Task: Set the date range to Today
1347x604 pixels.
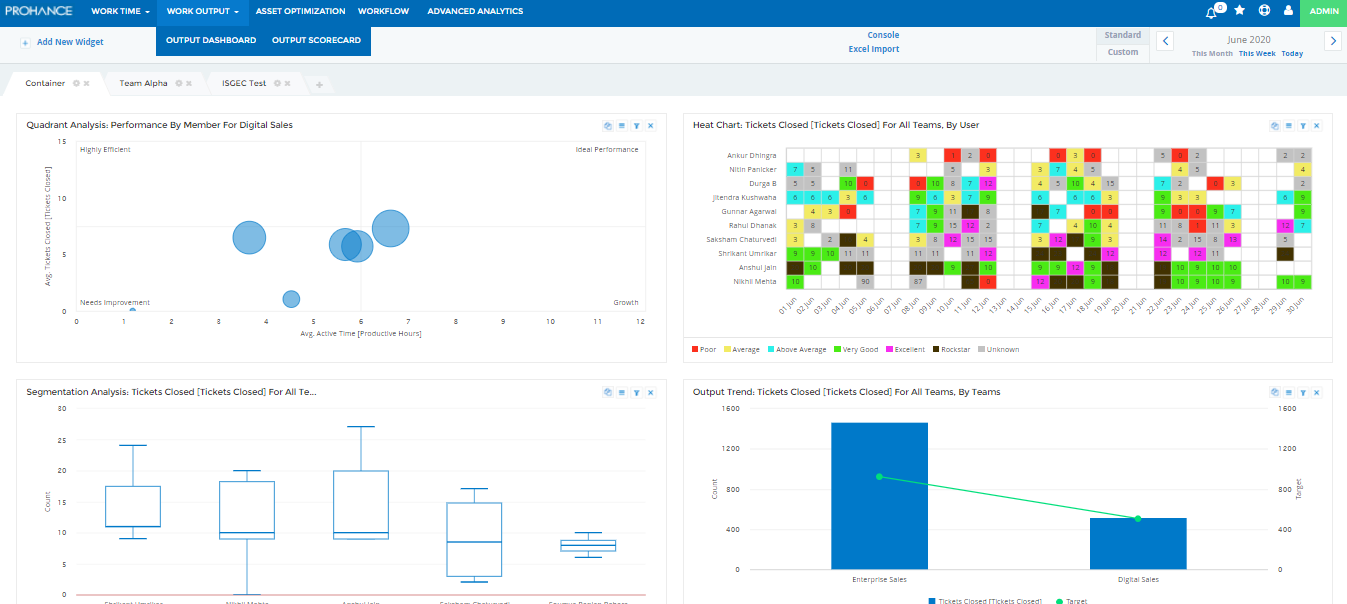Action: 1292,54
